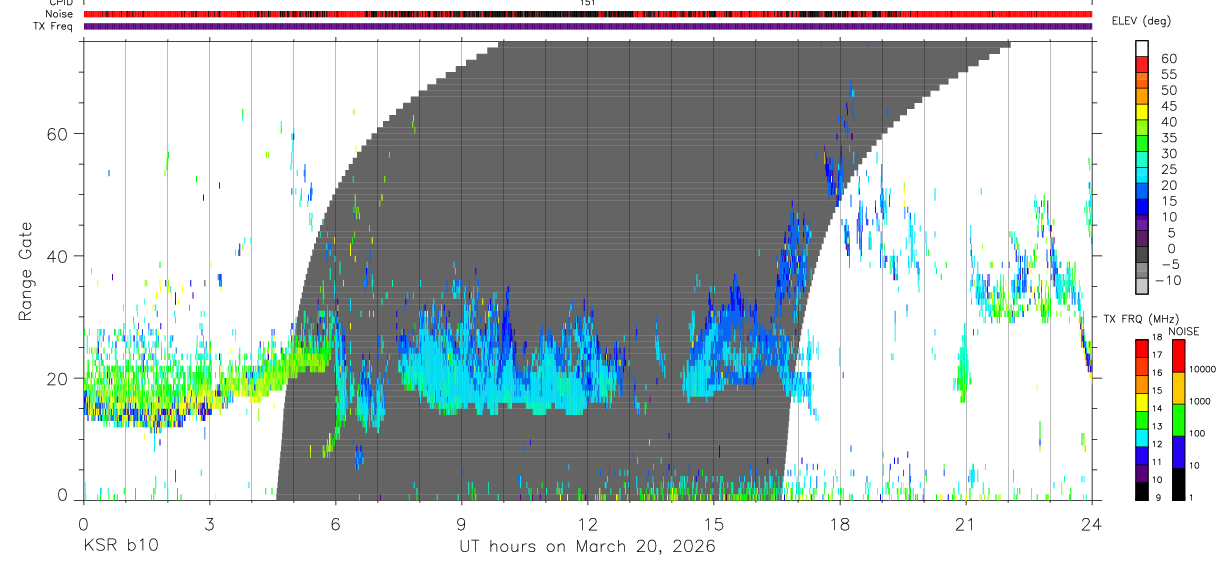This screenshot has height=567, width=1228.
Task: Select the yellow 14–15 TX FRQ swatch
Action: 1142,402
